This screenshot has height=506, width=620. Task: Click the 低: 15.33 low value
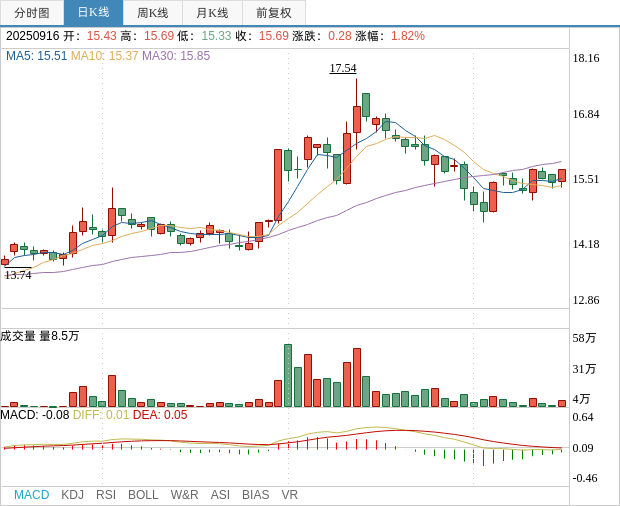point(204,36)
